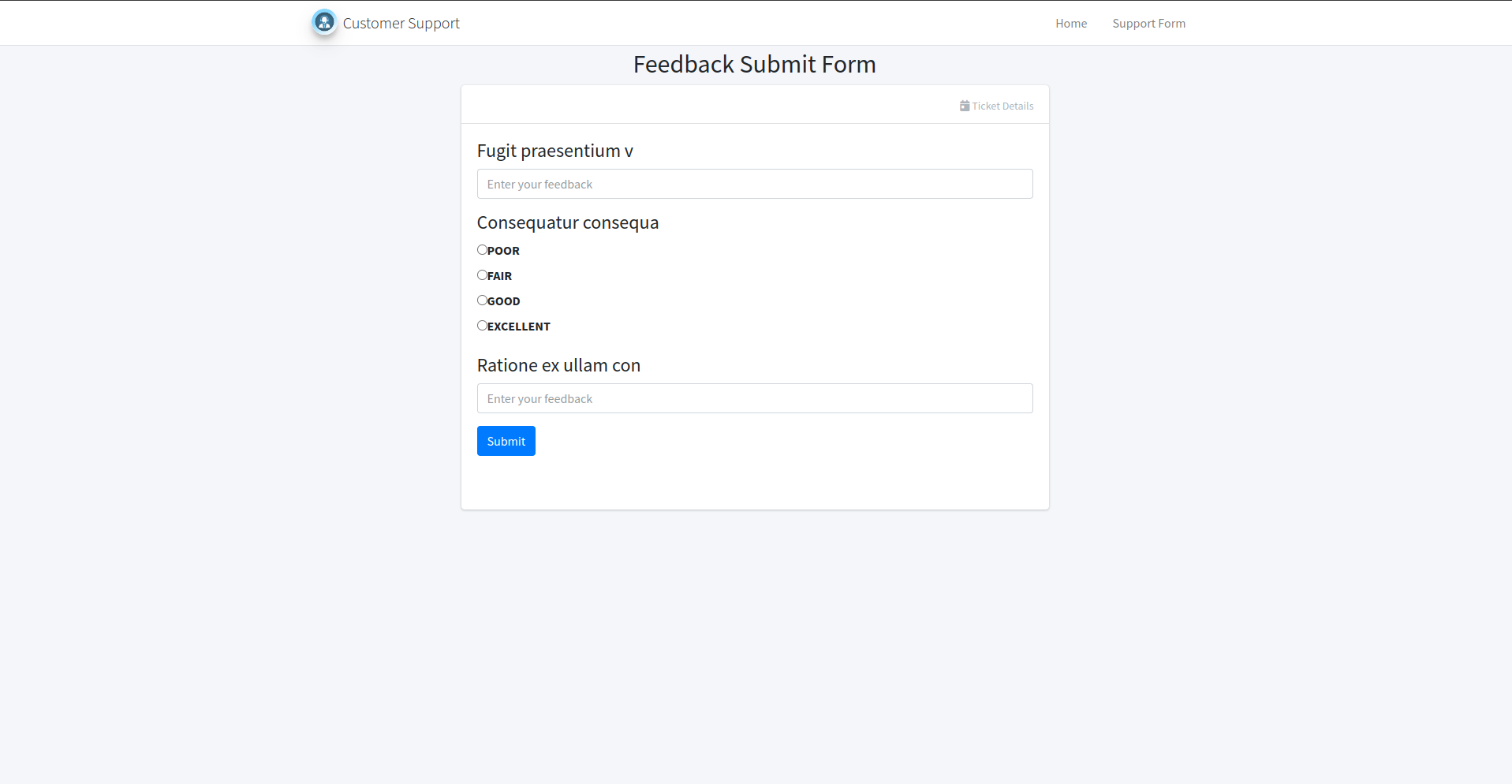Viewport: 1512px width, 784px height.
Task: Select the POOR radio button
Action: click(x=482, y=250)
